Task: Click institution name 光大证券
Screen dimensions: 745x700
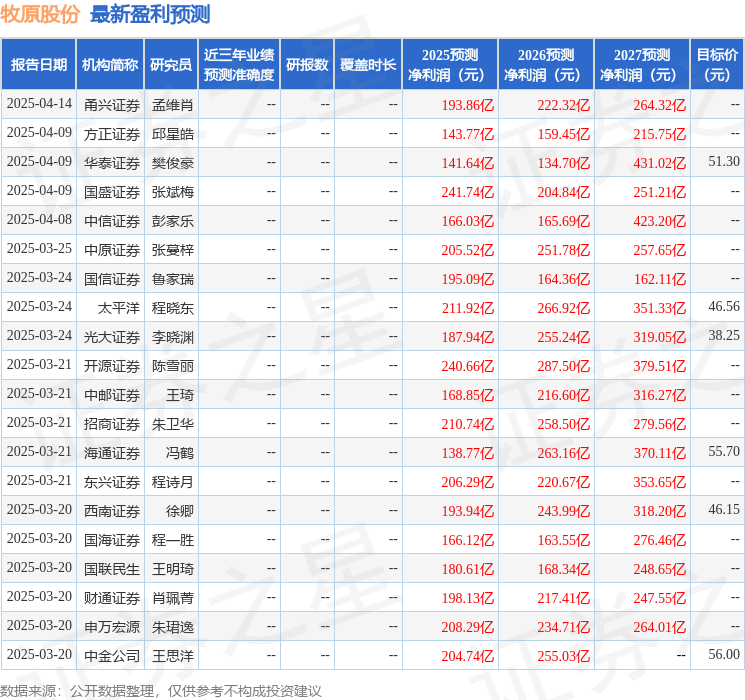Action: pyautogui.click(x=112, y=336)
